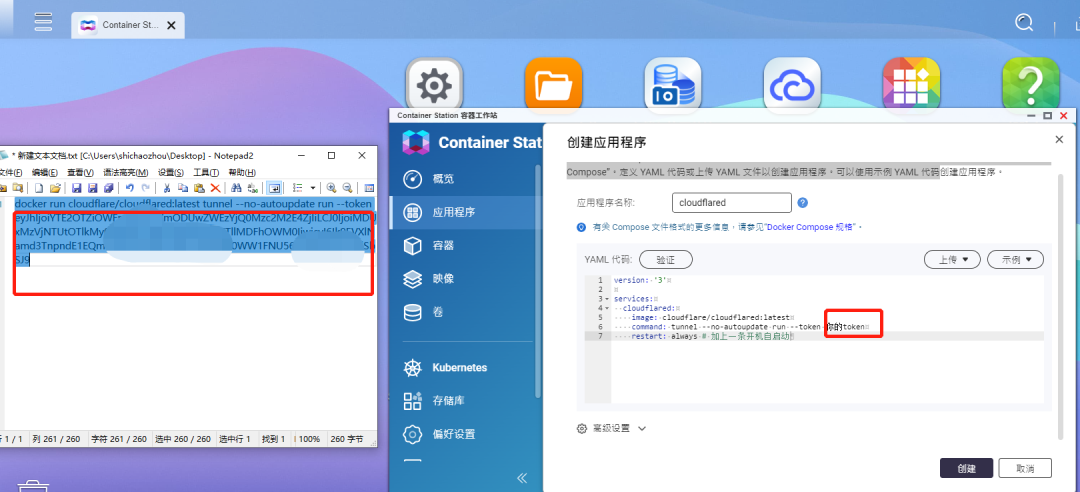Click the 创建 create button

tap(966, 468)
